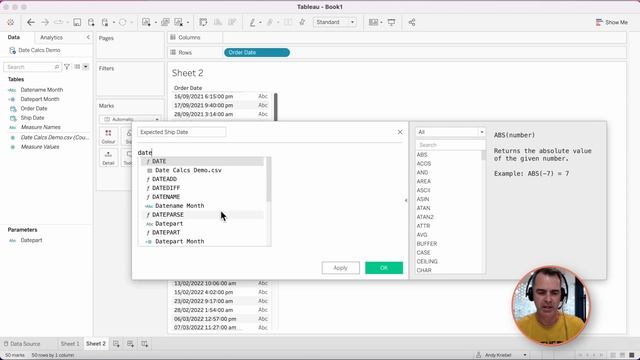Click the New Worksheet toolbar icon
Viewport: 640px width, 360px height.
[x=146, y=22]
